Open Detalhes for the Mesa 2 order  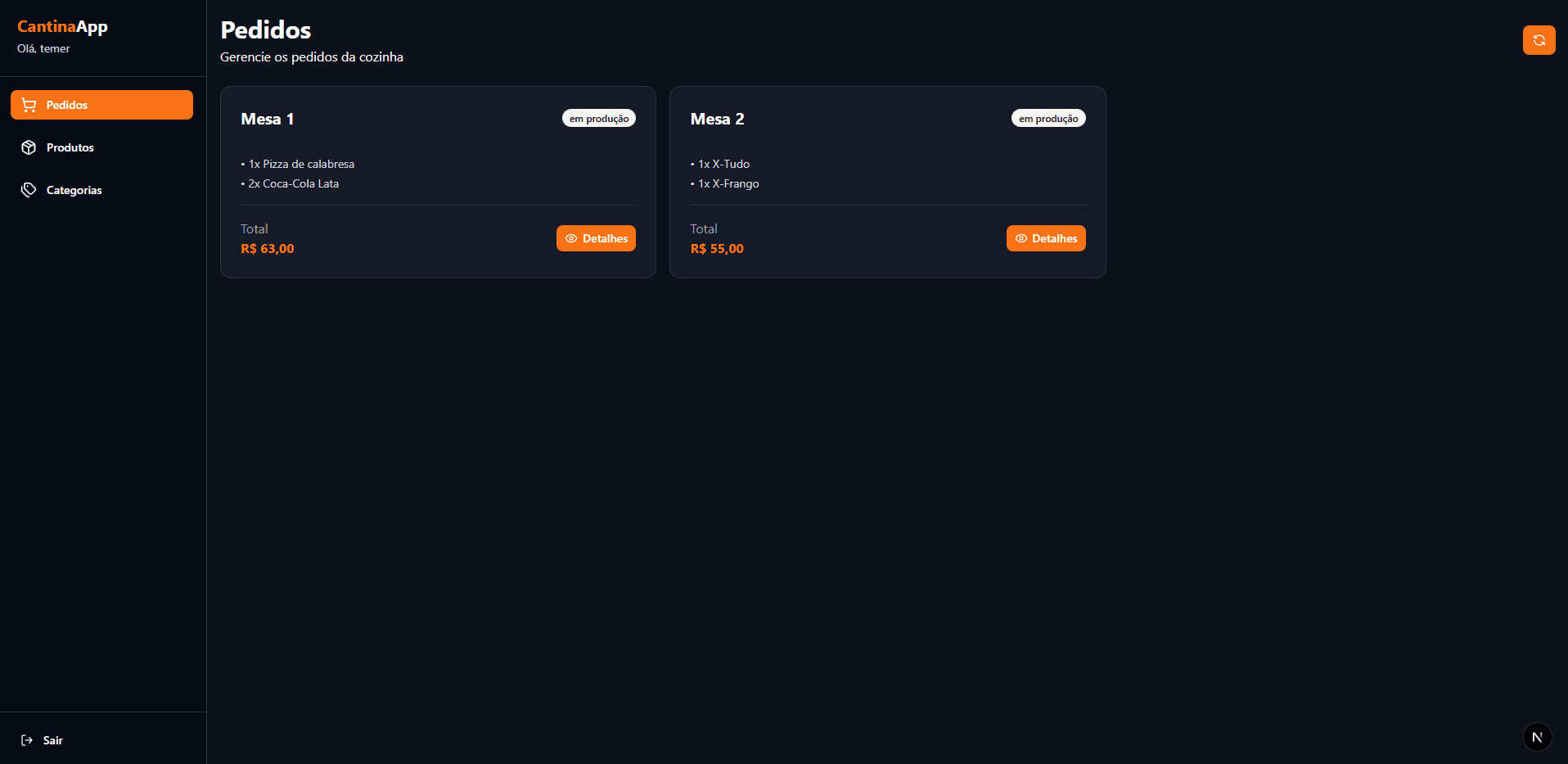1046,238
